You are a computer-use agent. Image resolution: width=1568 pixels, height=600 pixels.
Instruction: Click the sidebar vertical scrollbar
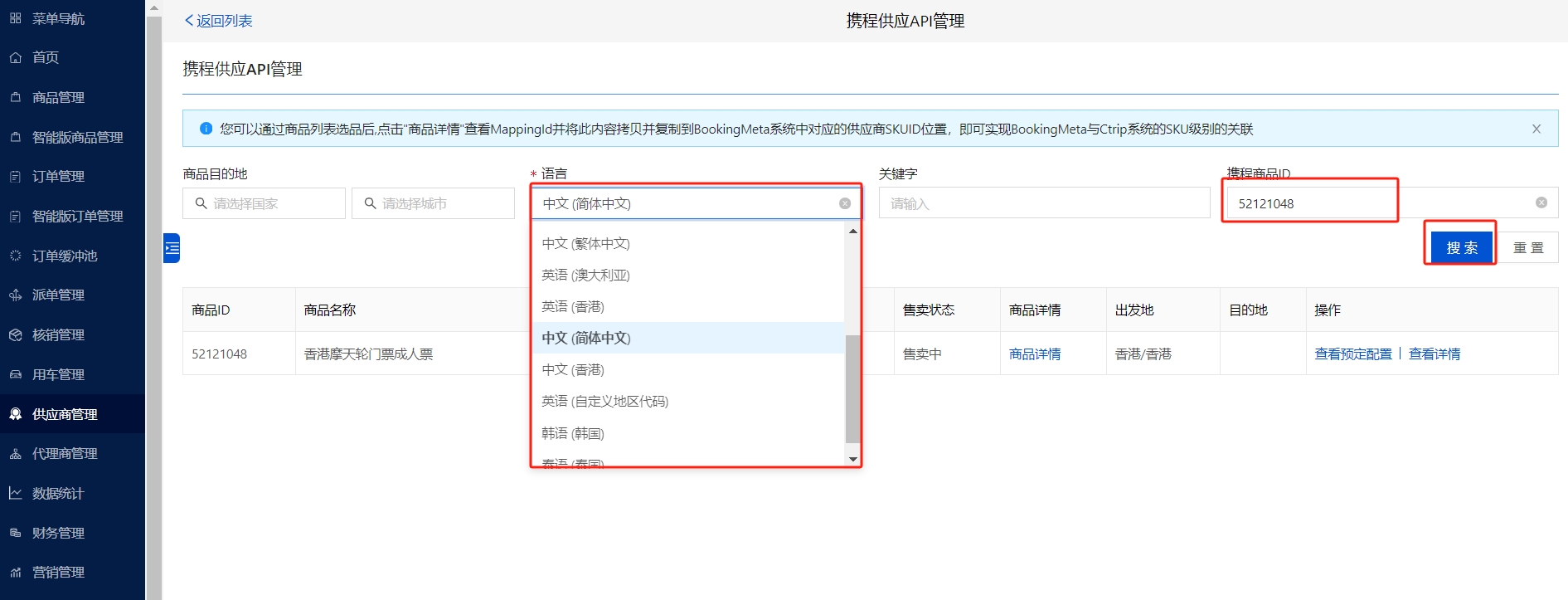(153, 307)
